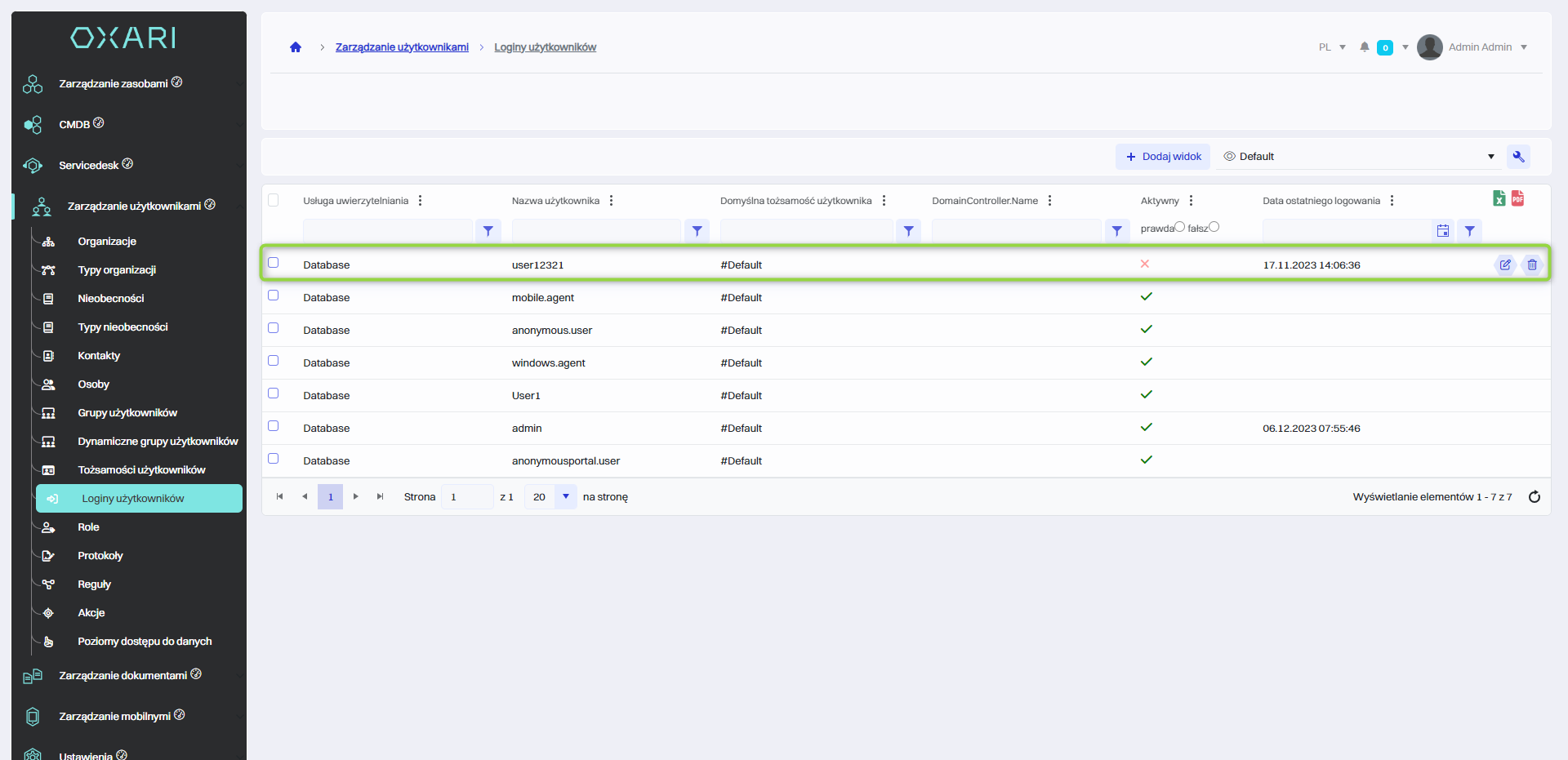Export table to PDF
The height and width of the screenshot is (760, 1568).
point(1517,198)
